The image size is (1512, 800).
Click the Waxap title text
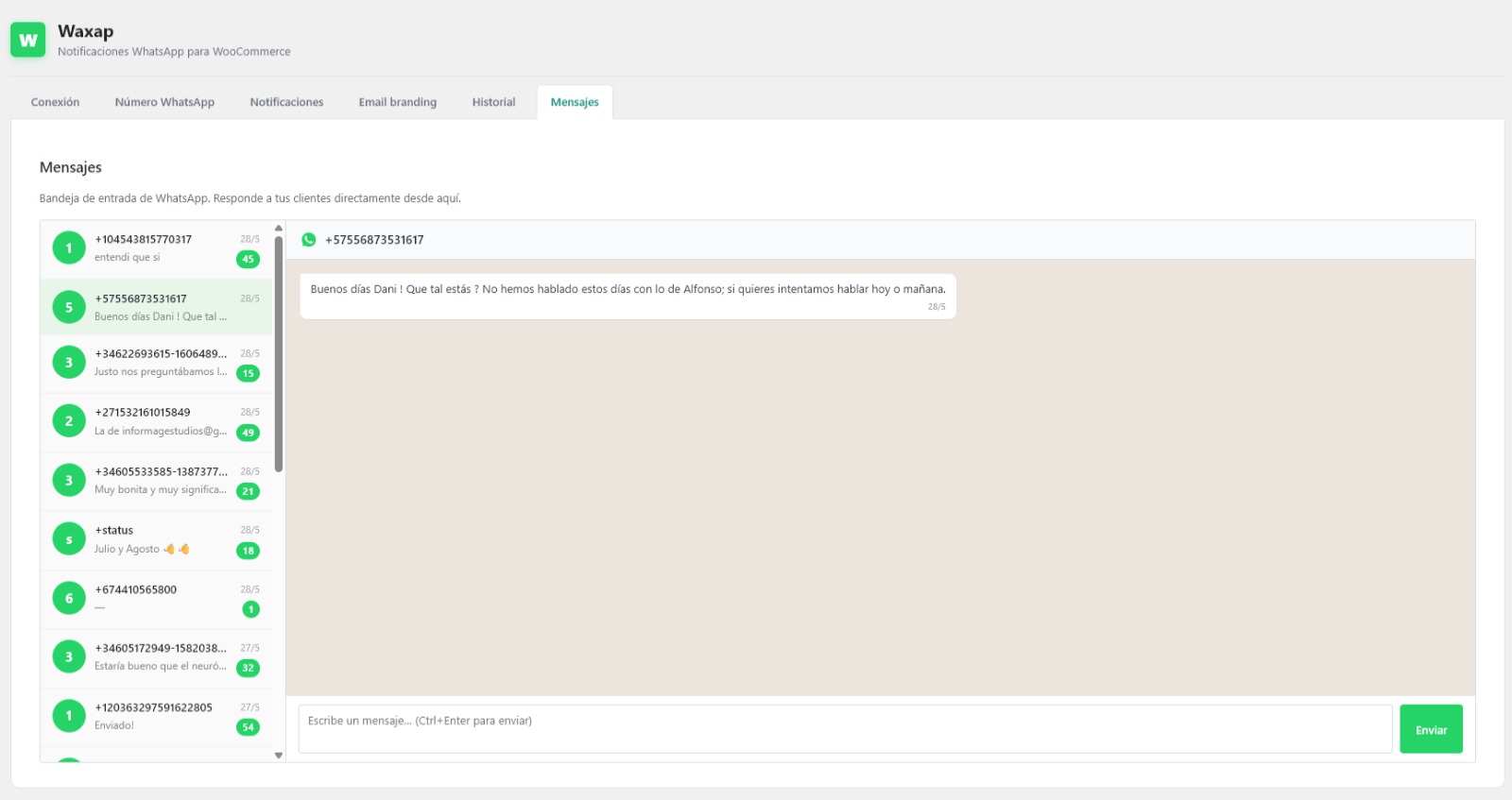[x=85, y=31]
